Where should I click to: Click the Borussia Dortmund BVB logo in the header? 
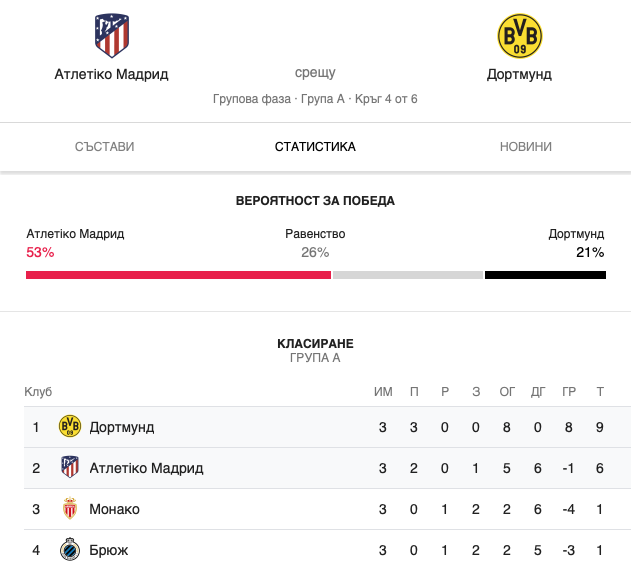click(x=520, y=36)
